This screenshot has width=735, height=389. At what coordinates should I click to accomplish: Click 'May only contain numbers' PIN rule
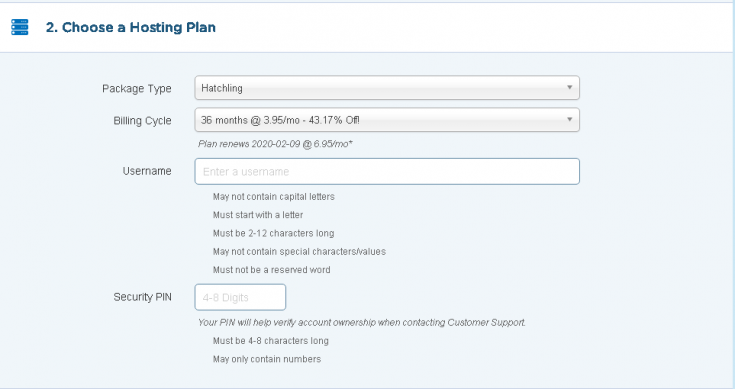click(267, 359)
